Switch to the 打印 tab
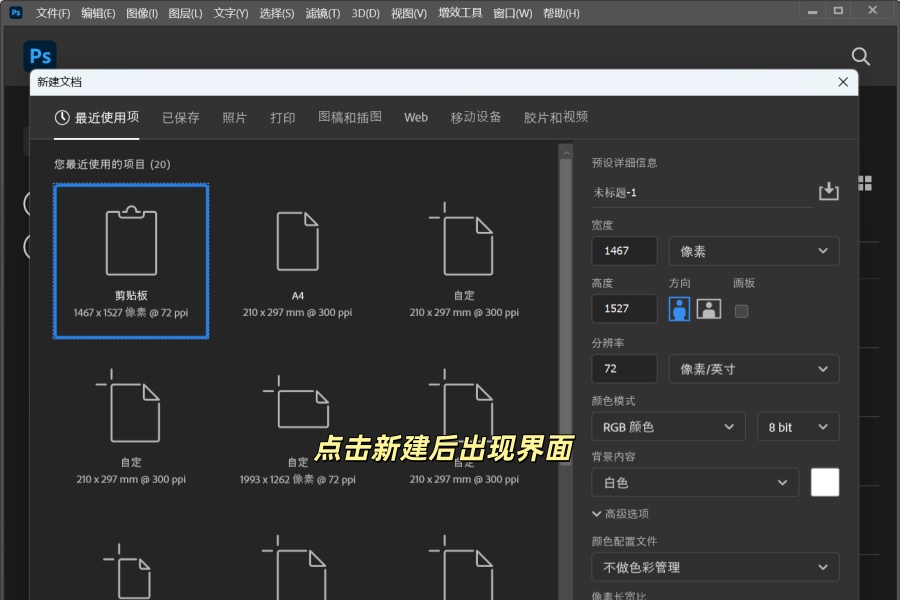 [283, 118]
